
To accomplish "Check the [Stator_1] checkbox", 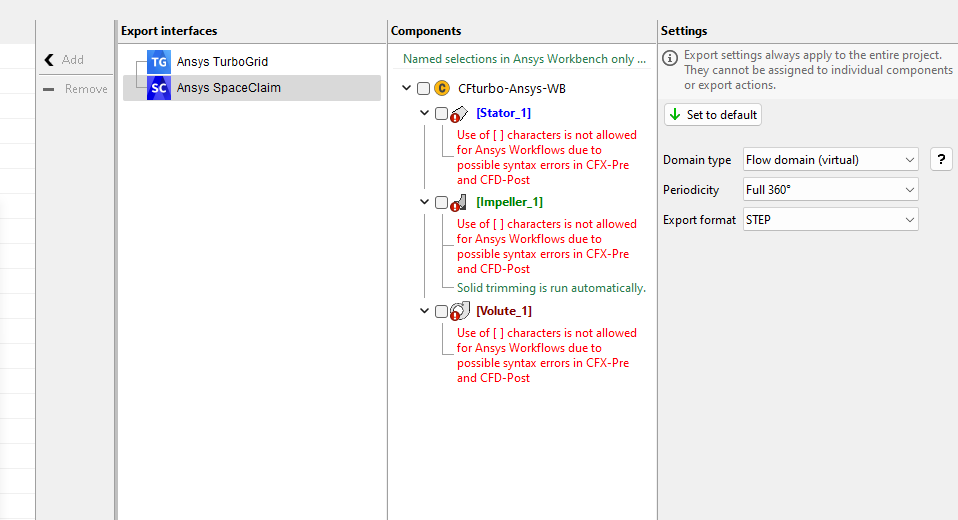I will [441, 114].
